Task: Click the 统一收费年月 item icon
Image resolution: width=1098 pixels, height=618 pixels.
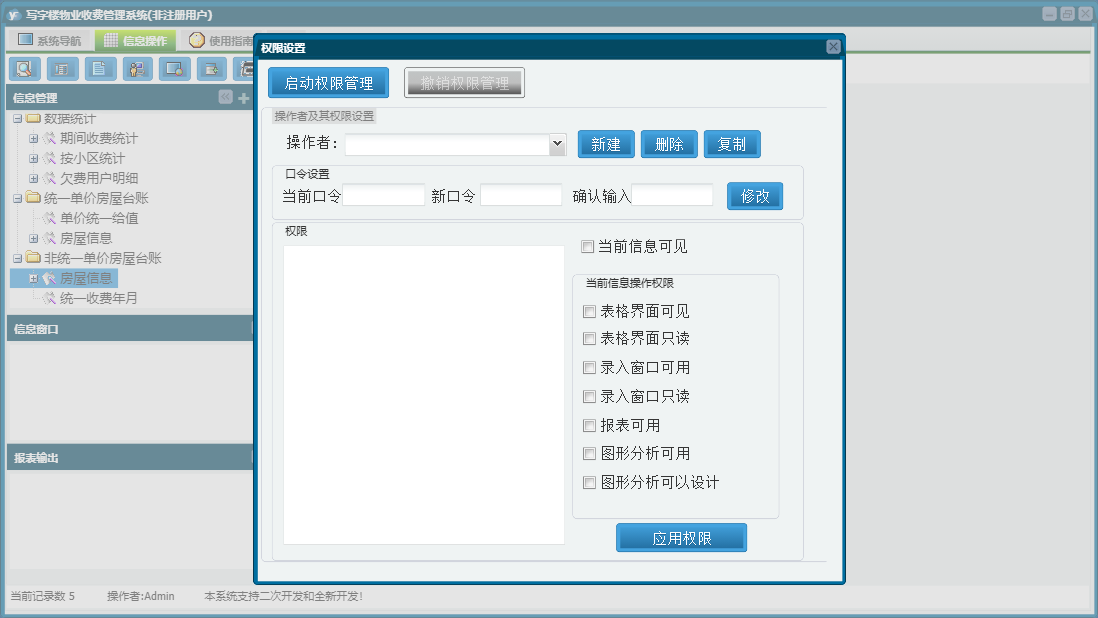Action: pos(50,298)
